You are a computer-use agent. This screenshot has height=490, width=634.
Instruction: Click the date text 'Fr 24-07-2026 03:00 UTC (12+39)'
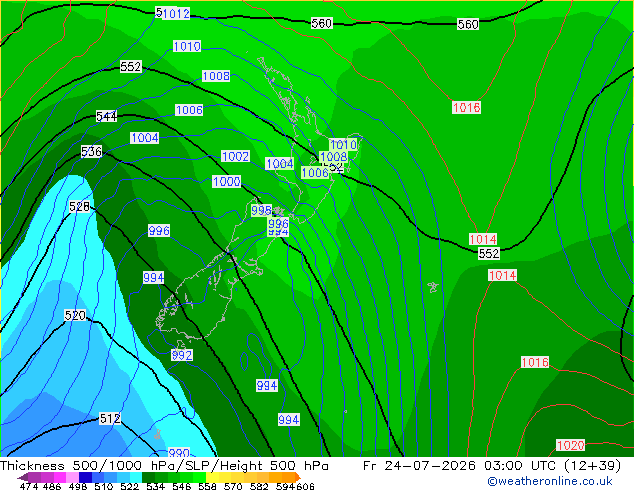tap(492, 466)
